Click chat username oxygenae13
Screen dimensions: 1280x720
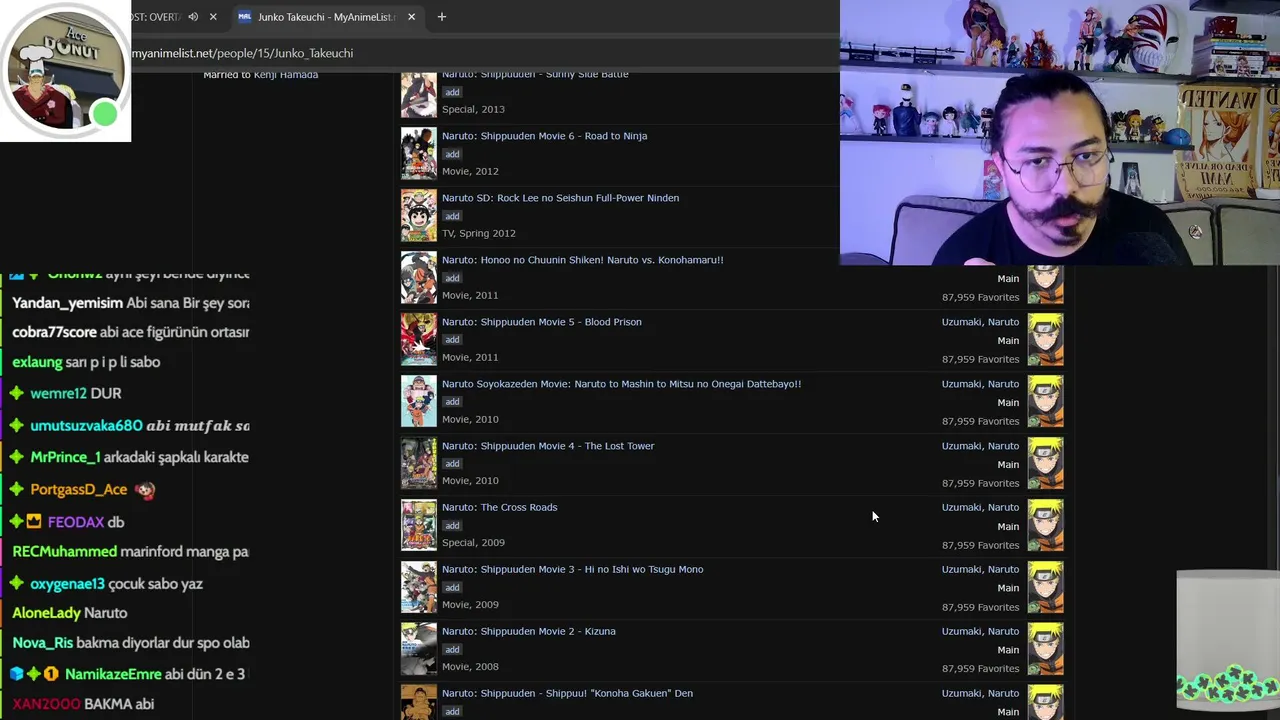tap(67, 584)
